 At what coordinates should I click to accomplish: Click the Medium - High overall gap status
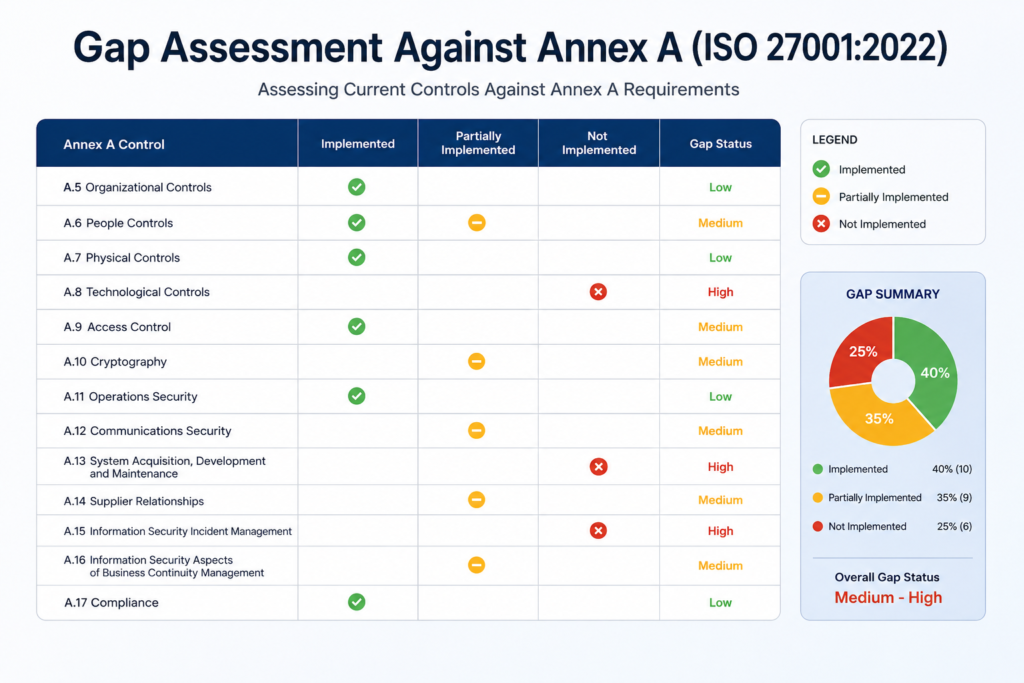[x=888, y=597]
